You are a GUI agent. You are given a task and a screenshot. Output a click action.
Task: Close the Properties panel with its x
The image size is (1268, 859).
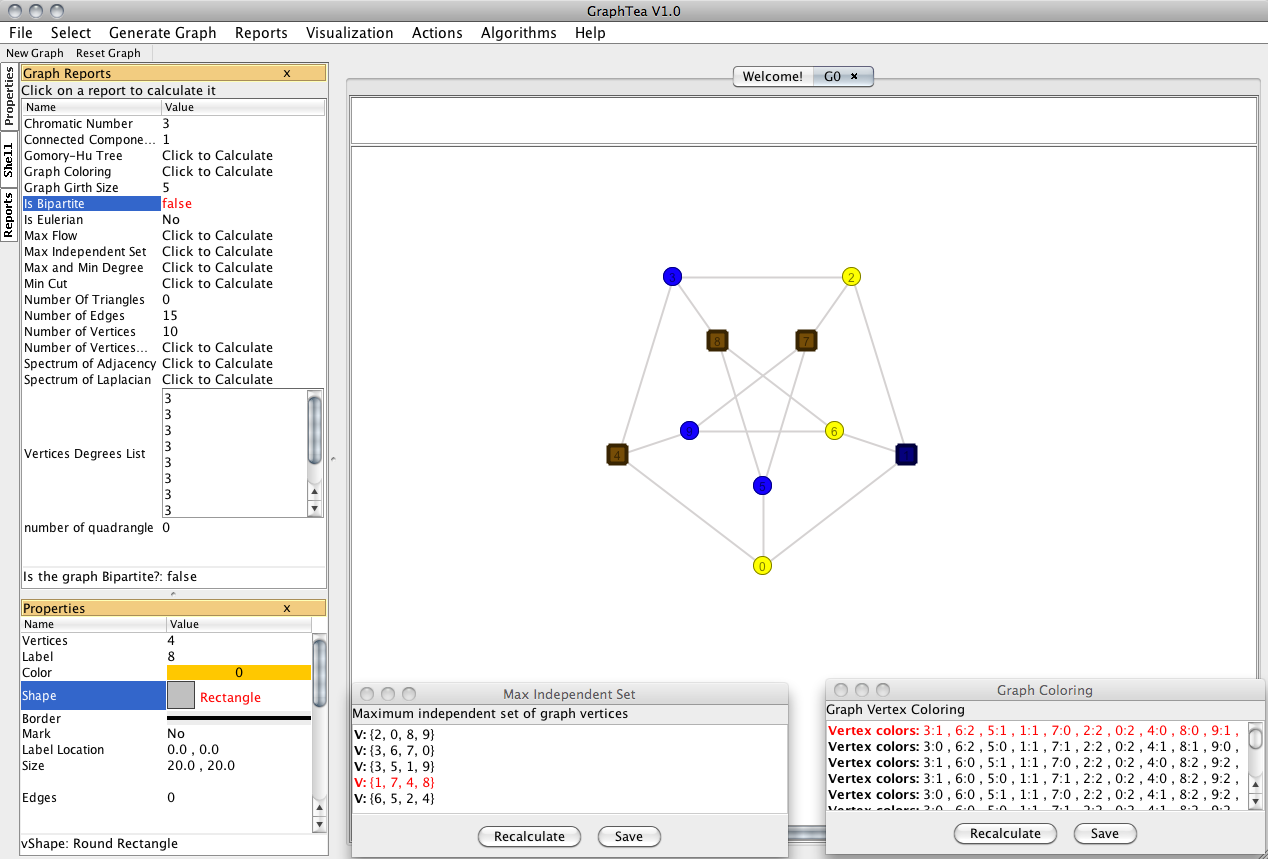tap(287, 608)
